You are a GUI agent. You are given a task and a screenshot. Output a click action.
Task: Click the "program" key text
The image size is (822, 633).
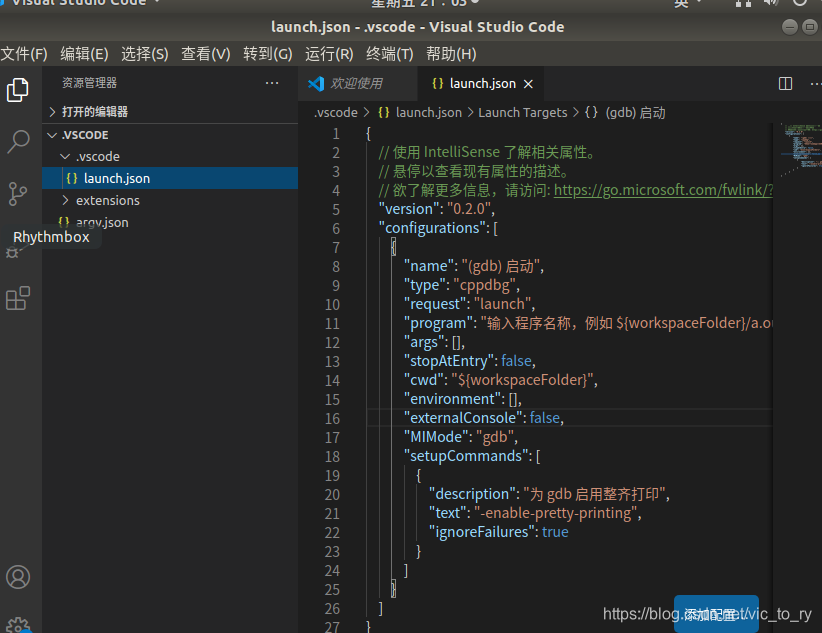pos(438,323)
